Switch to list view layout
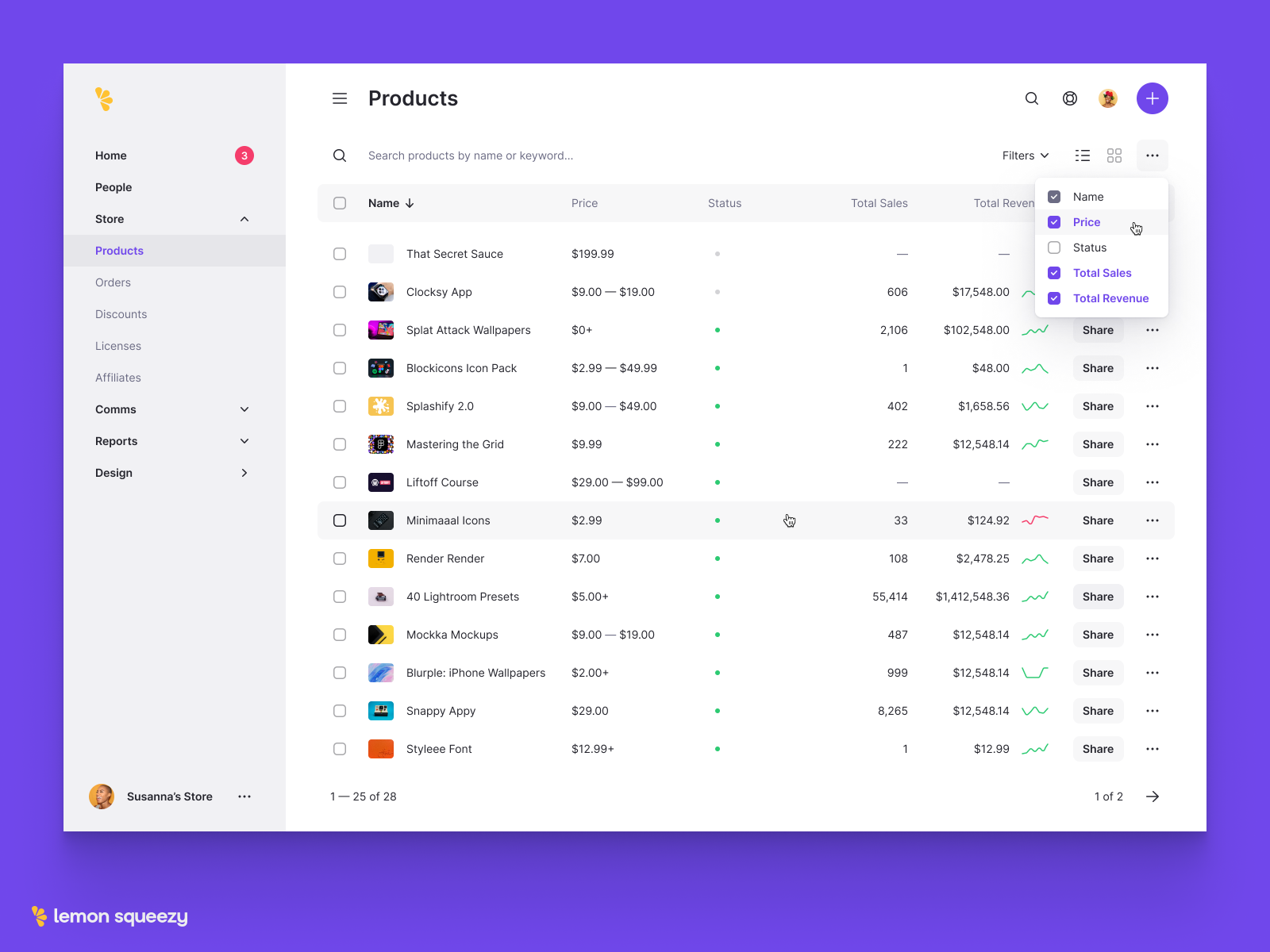 point(1083,155)
